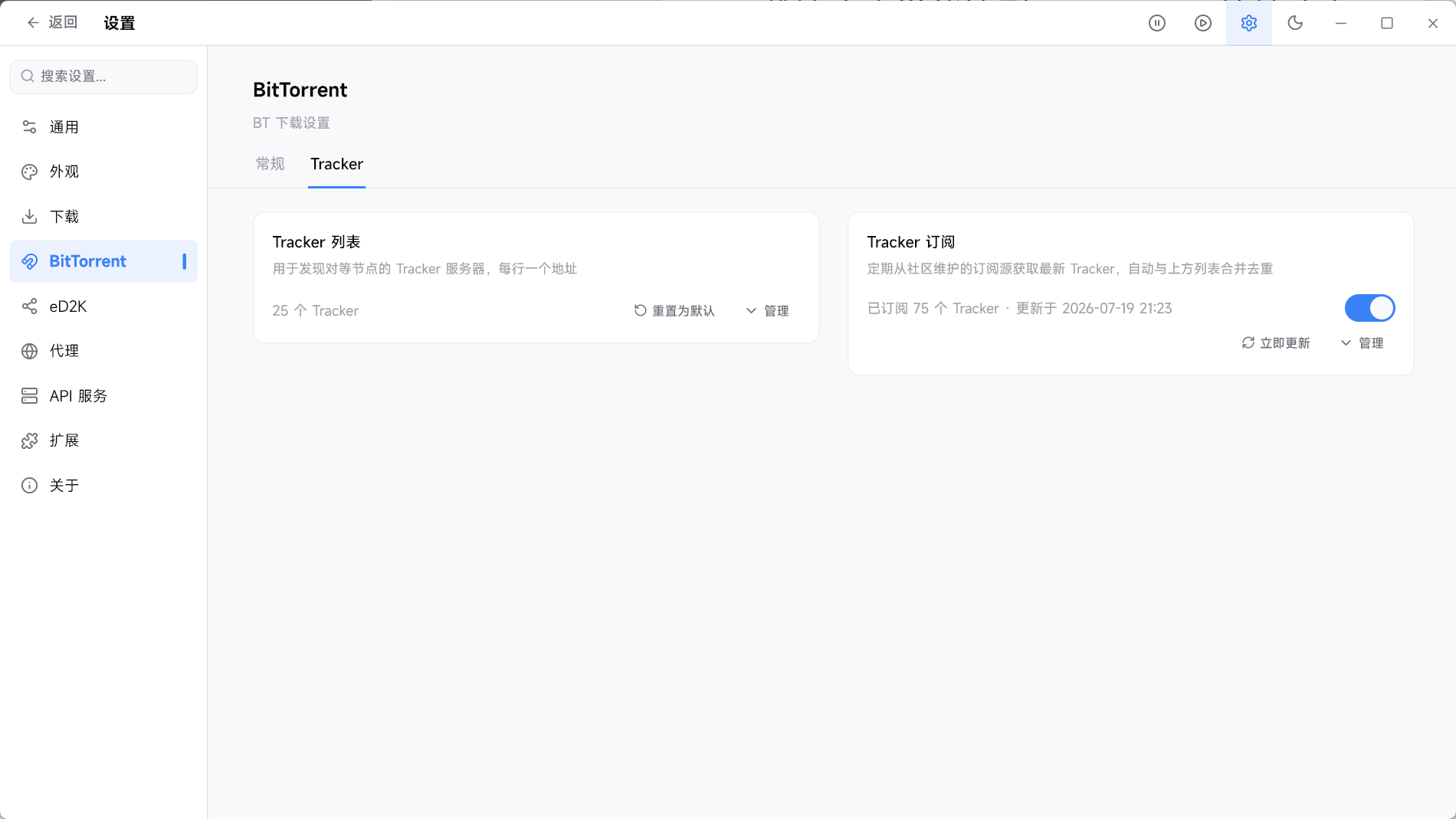Click the back arrow icon
Screen dimensions: 1456x819
pos(33,23)
